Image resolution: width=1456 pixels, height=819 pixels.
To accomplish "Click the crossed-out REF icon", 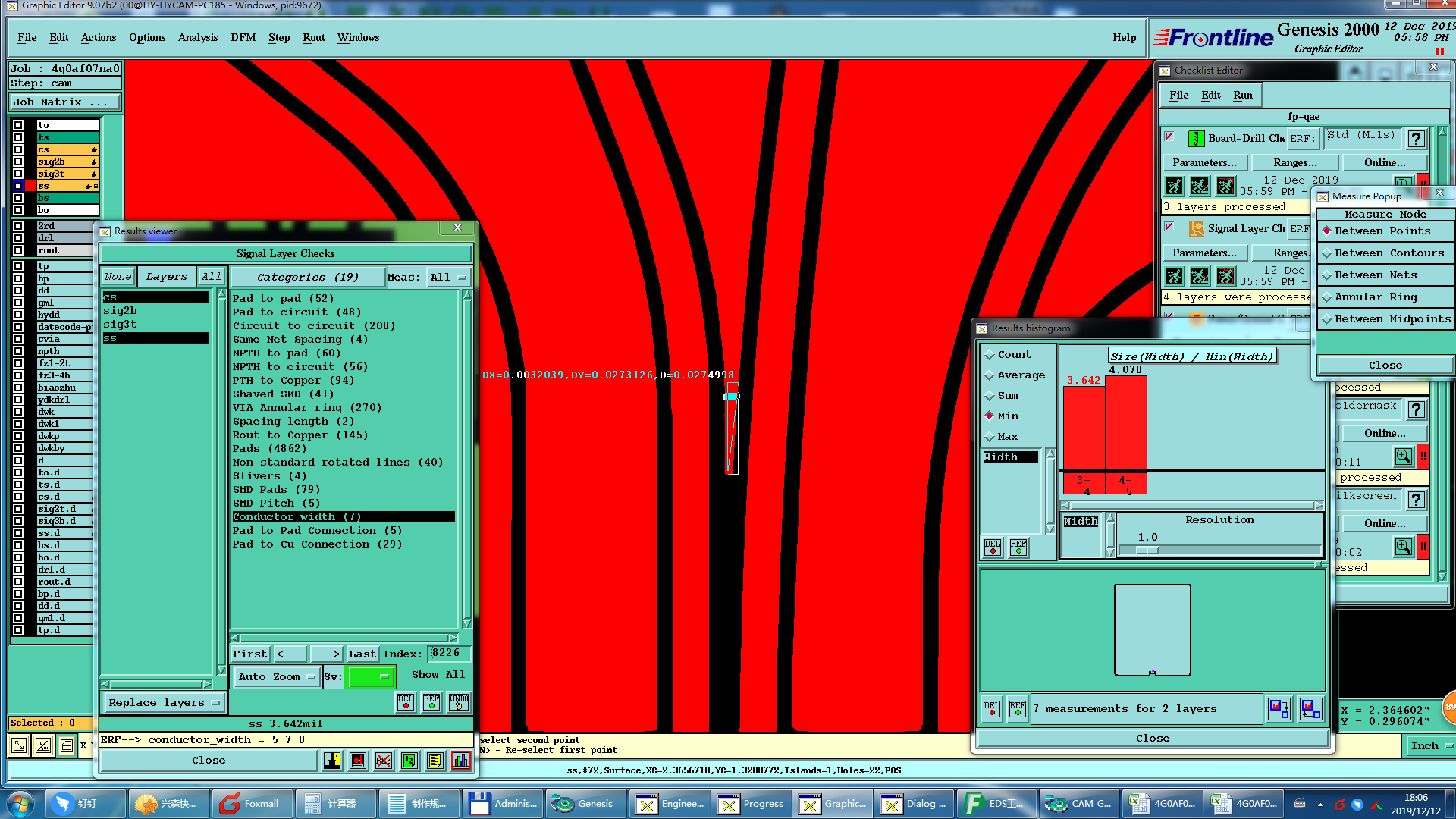I will 384,761.
